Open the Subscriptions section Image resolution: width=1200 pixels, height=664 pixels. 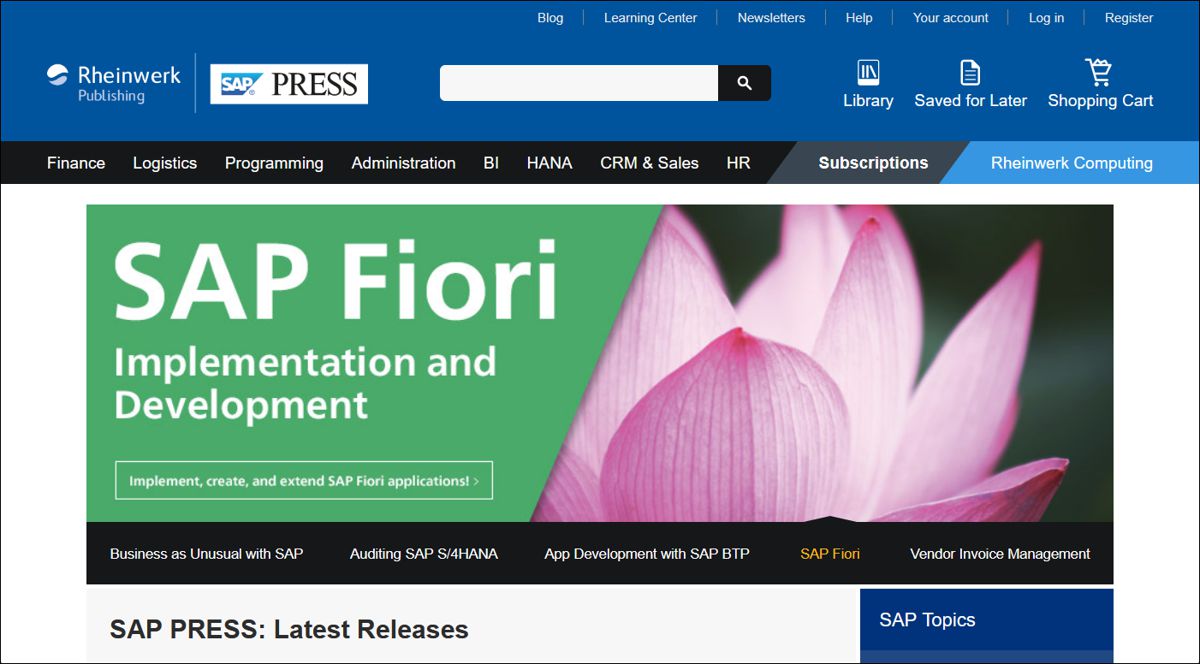872,162
